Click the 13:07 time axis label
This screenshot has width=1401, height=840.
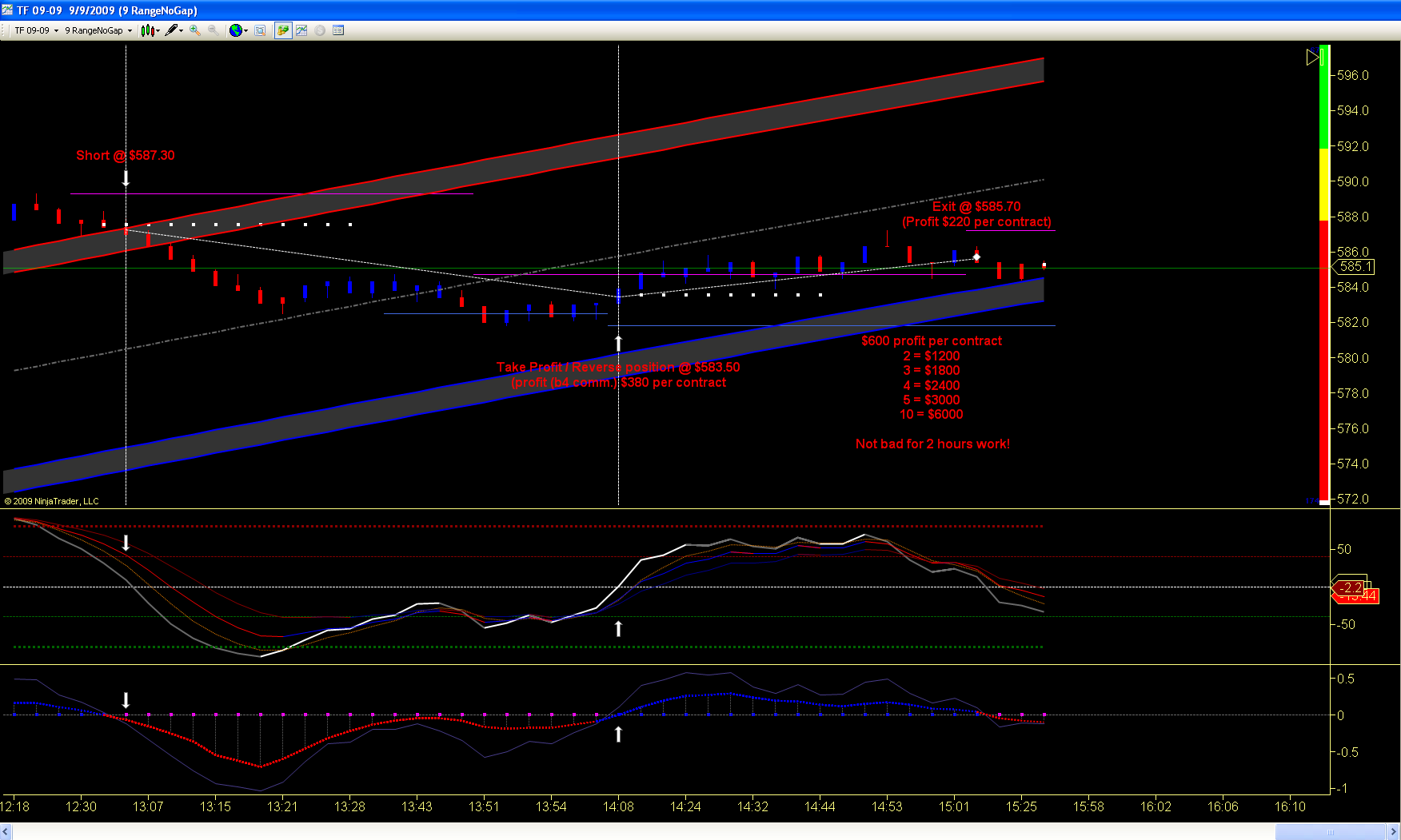pyautogui.click(x=148, y=806)
